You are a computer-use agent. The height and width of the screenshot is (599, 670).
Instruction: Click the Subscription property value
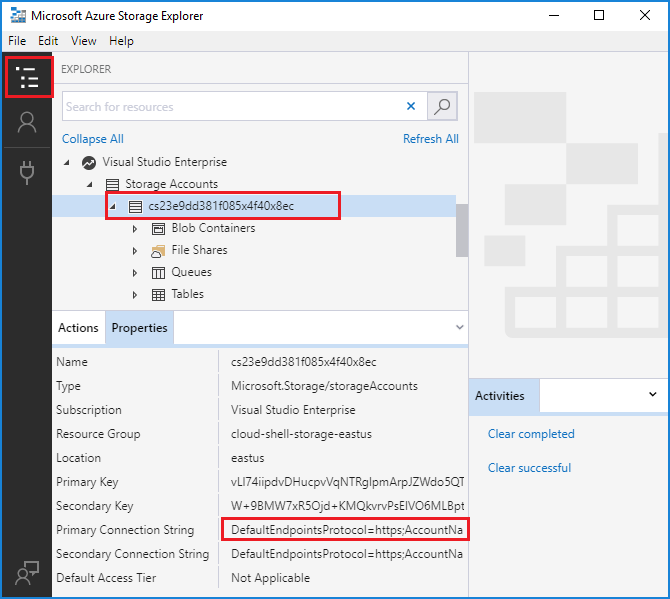point(293,410)
